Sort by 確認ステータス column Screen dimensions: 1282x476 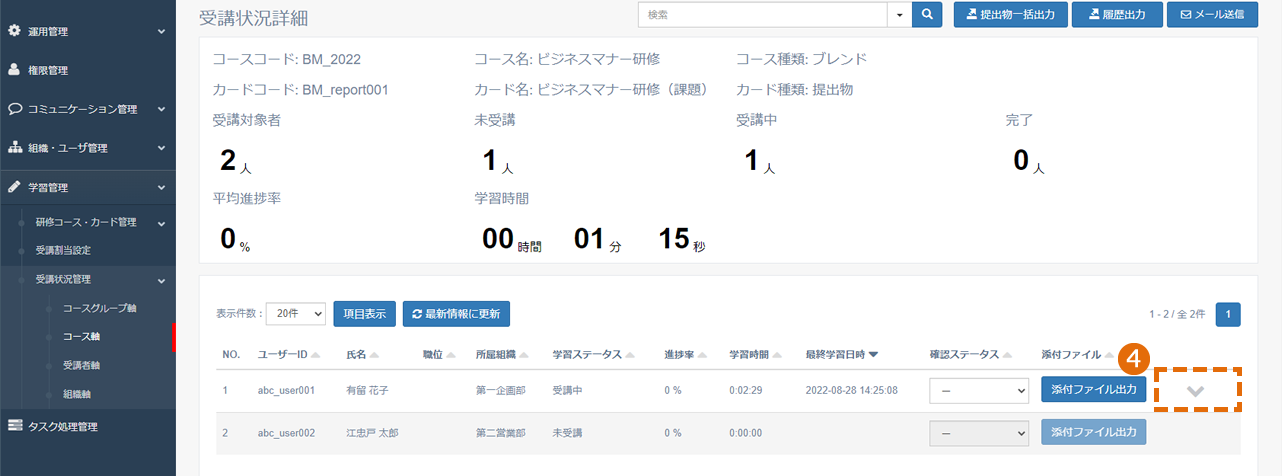tap(971, 355)
